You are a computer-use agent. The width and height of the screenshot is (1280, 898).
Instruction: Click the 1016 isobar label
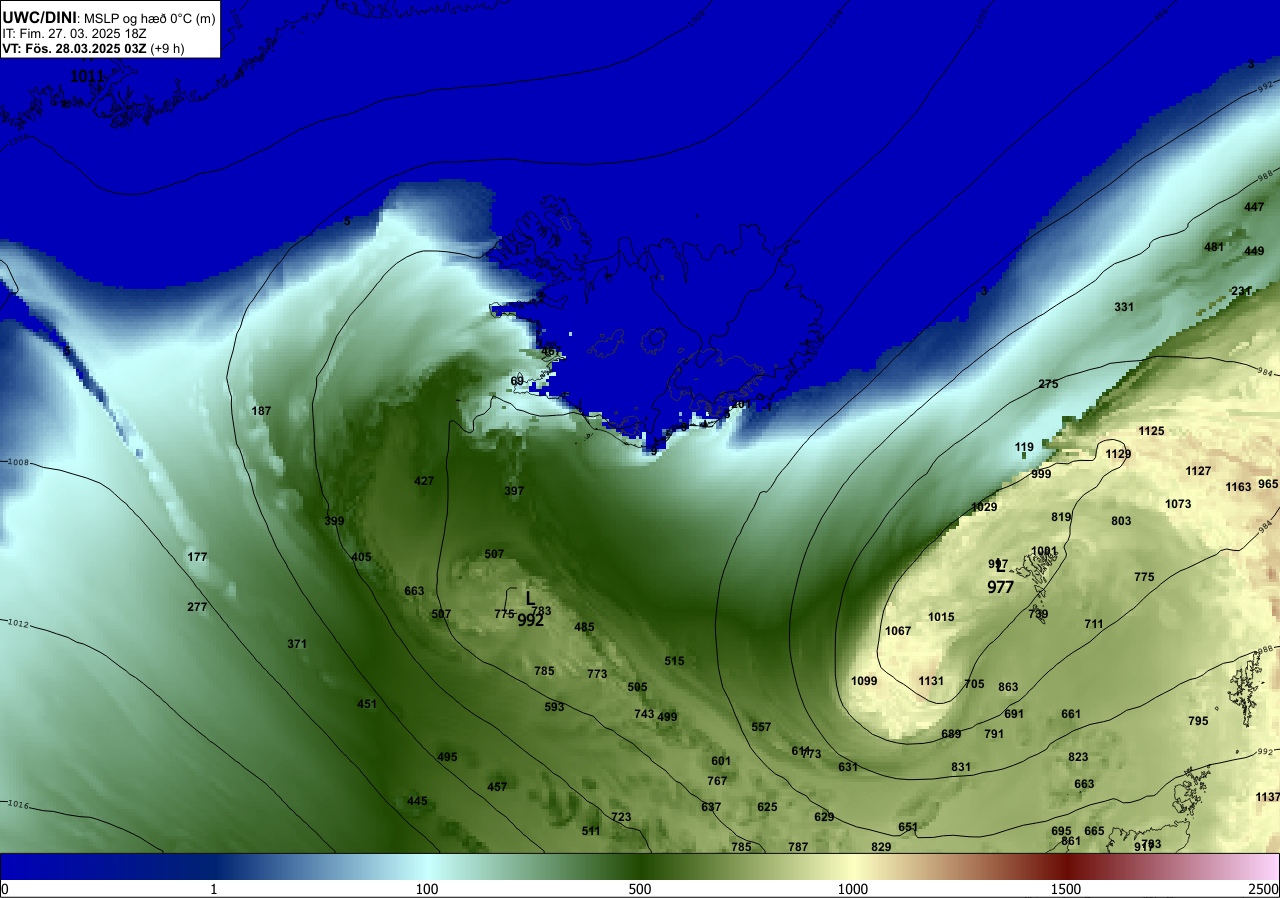[18, 805]
